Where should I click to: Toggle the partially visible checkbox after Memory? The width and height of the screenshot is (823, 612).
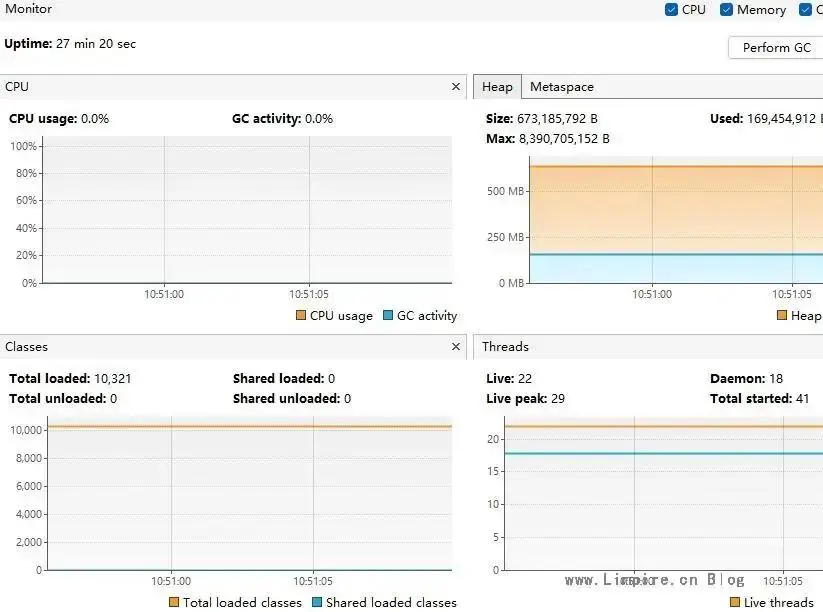pos(805,9)
